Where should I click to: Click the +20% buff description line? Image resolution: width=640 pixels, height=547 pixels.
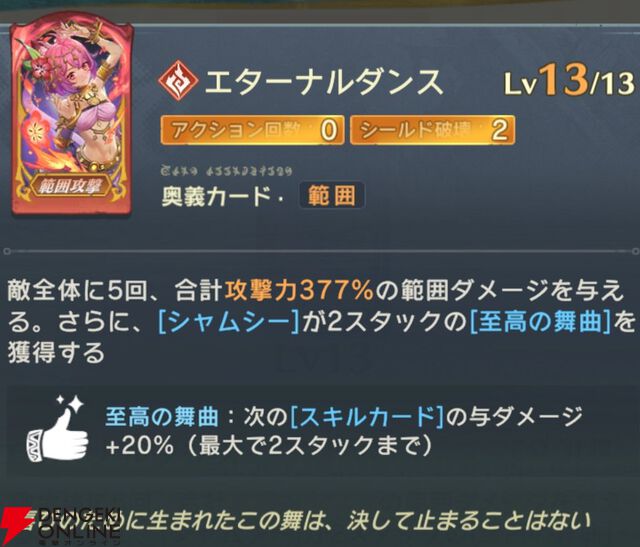268,446
